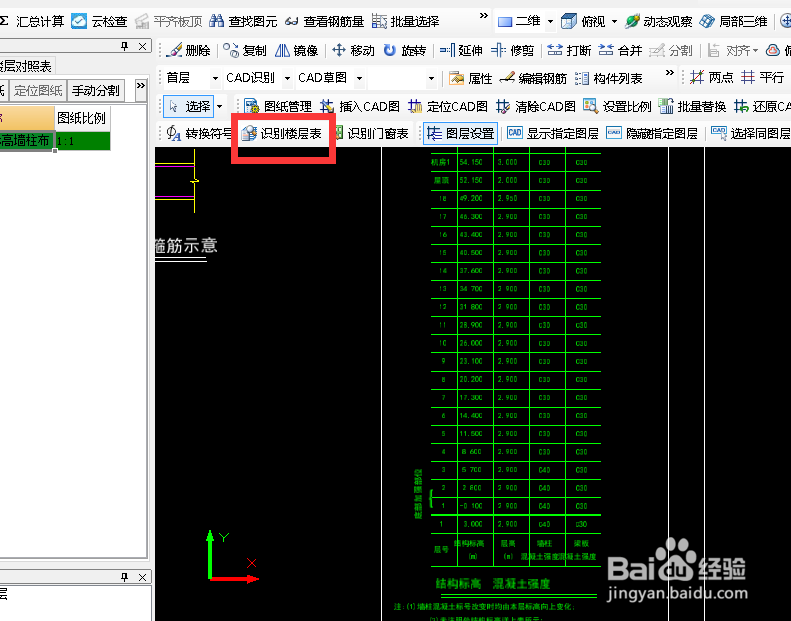Click 清除CAD图 clear CAD drawing
Screen dimensions: 791x621
pos(536,106)
